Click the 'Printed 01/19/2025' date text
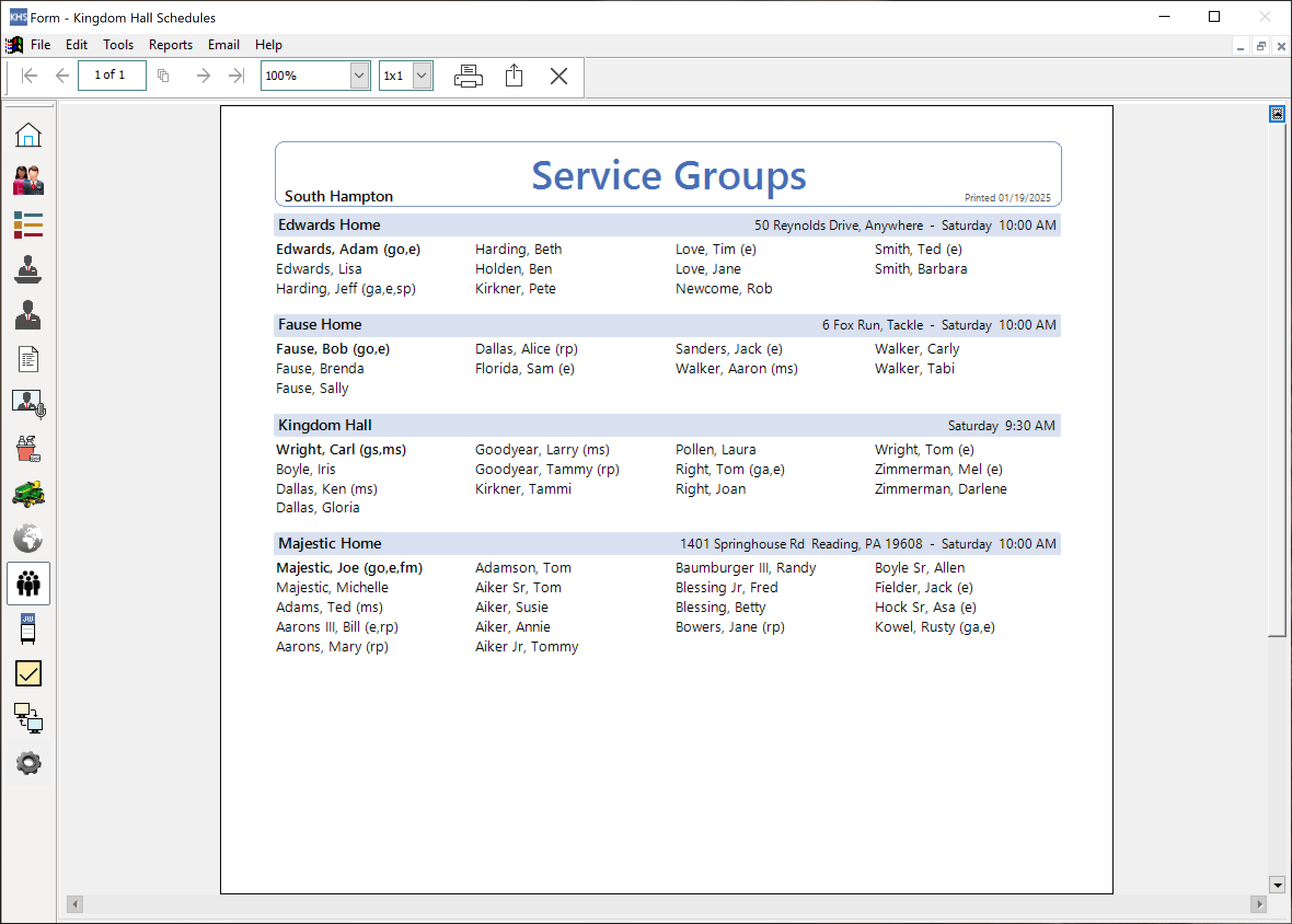This screenshot has width=1292, height=924. (1007, 198)
